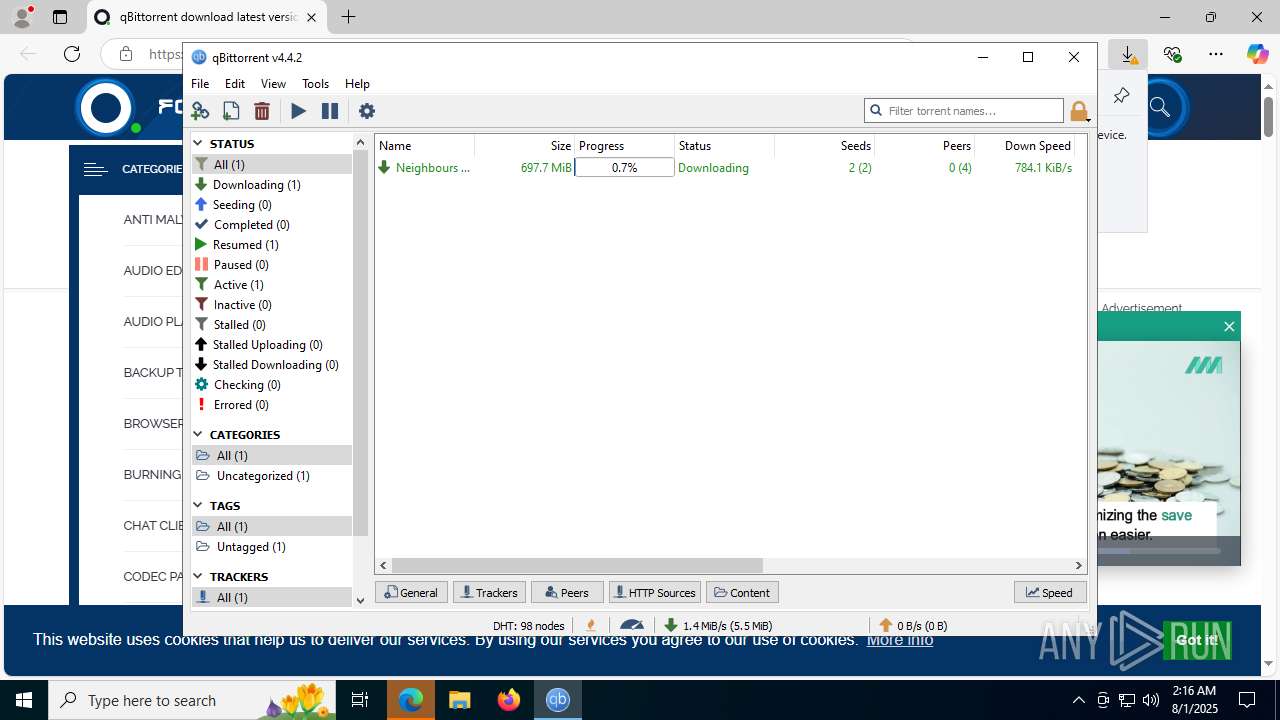This screenshot has width=1280, height=720.
Task: Switch to the HTTP Sources tab
Action: (654, 592)
